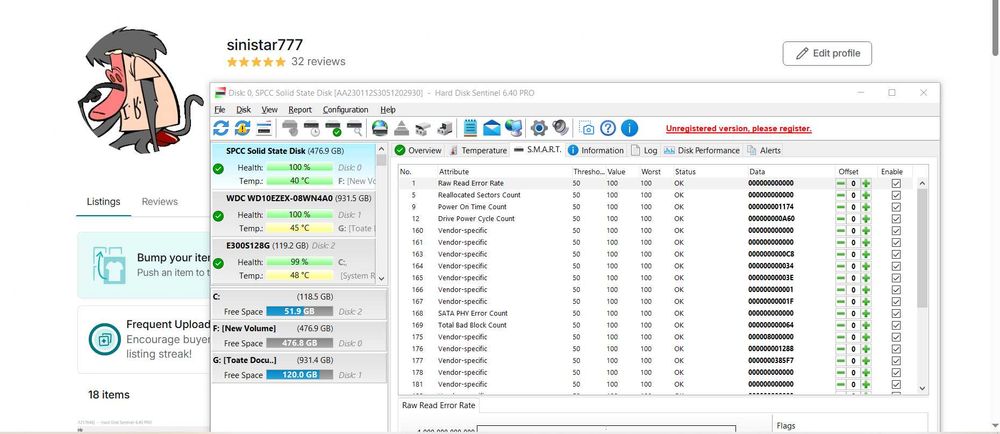Toggle Enable checkbox for Total Bad Block Count
The height and width of the screenshot is (434, 1000).
[x=896, y=325]
